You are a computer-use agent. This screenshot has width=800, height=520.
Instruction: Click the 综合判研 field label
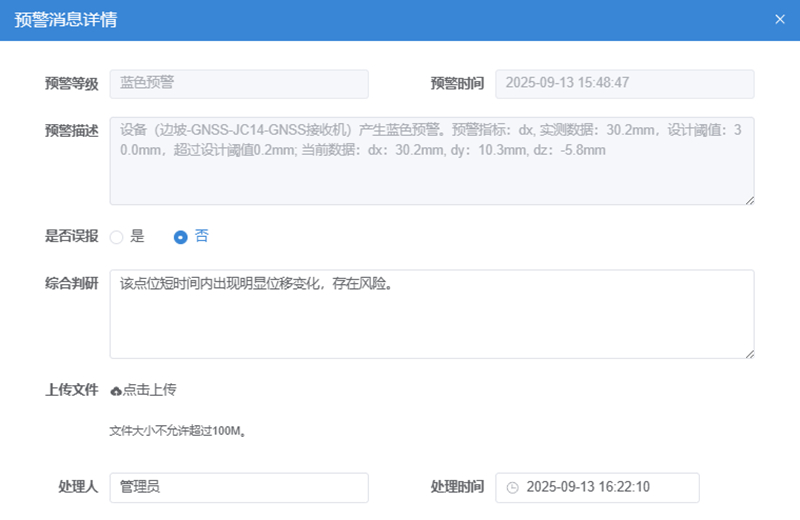pos(71,283)
